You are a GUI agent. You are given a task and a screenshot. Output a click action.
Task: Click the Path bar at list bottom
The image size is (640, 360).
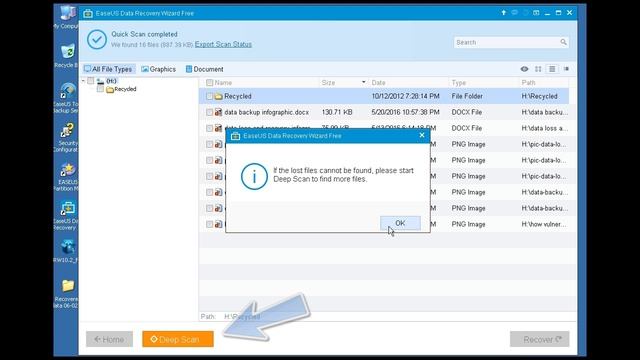click(388, 316)
